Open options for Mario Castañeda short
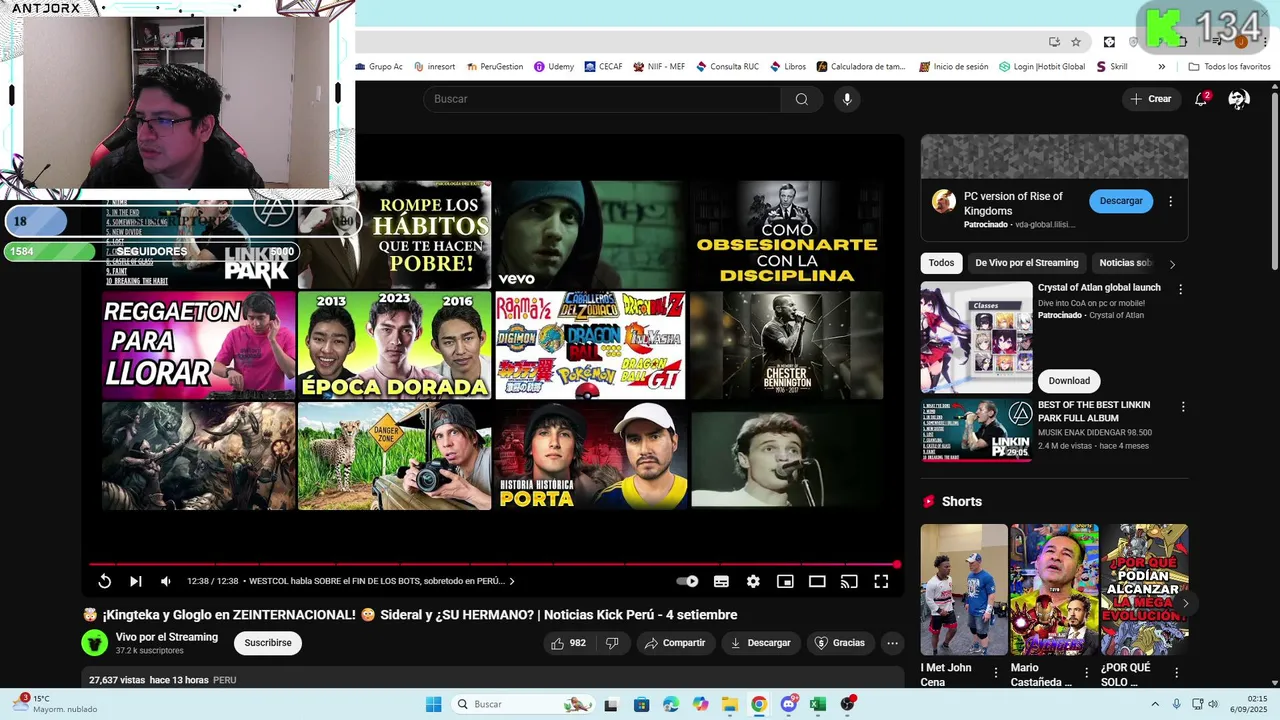Screen dimensions: 1280x720 click(x=1087, y=673)
